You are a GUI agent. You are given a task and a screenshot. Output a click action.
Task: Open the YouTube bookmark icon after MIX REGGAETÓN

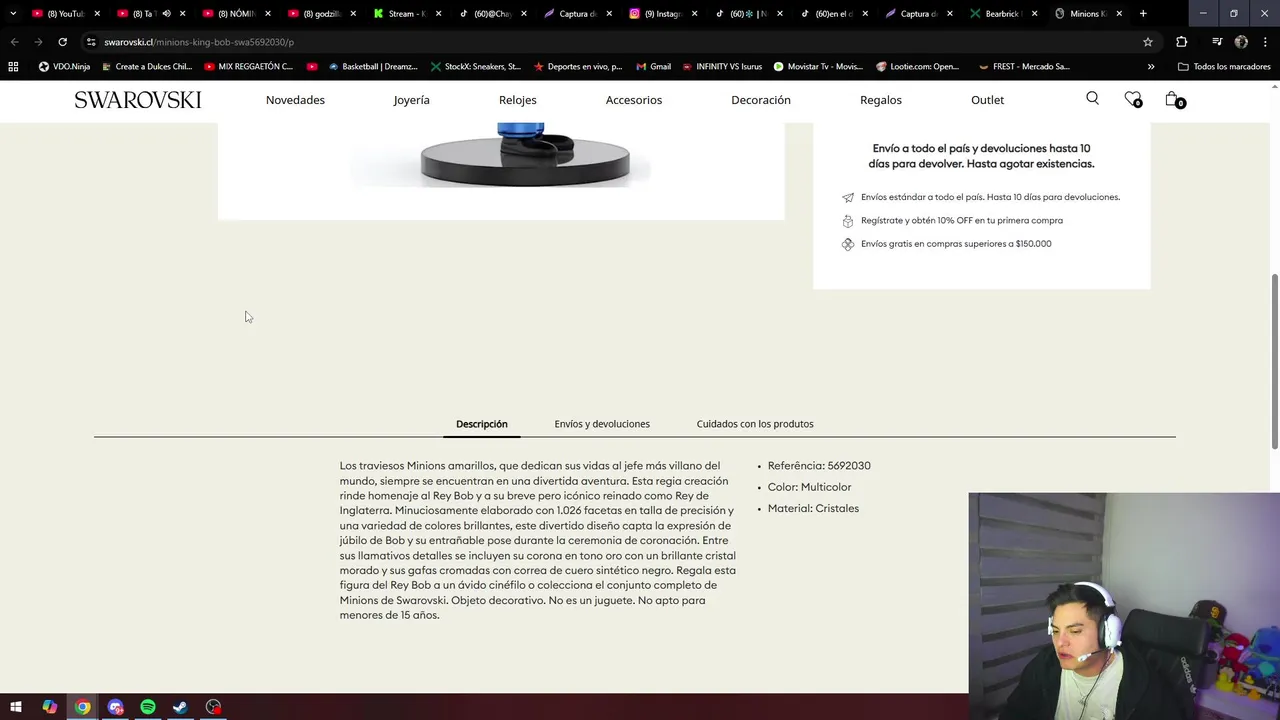click(x=312, y=67)
